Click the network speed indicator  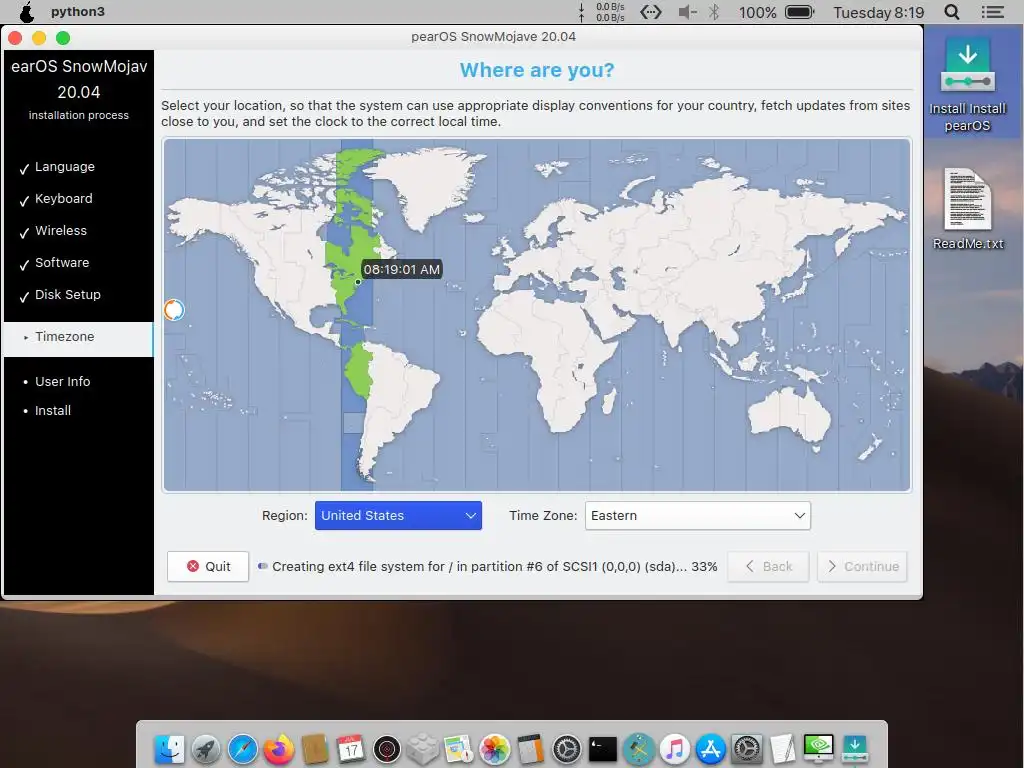[602, 12]
